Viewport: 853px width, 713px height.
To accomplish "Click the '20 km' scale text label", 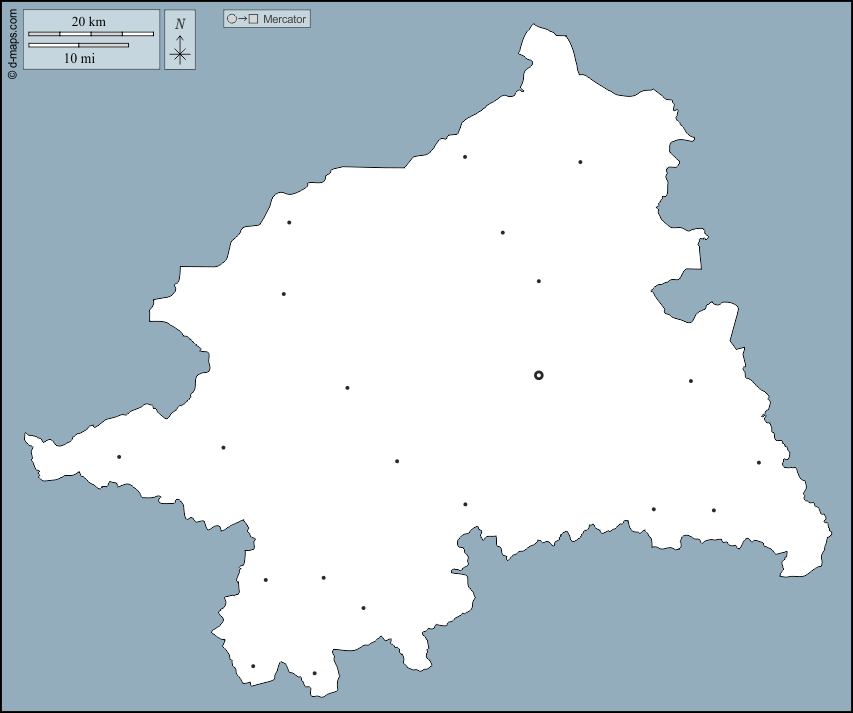I will (89, 22).
